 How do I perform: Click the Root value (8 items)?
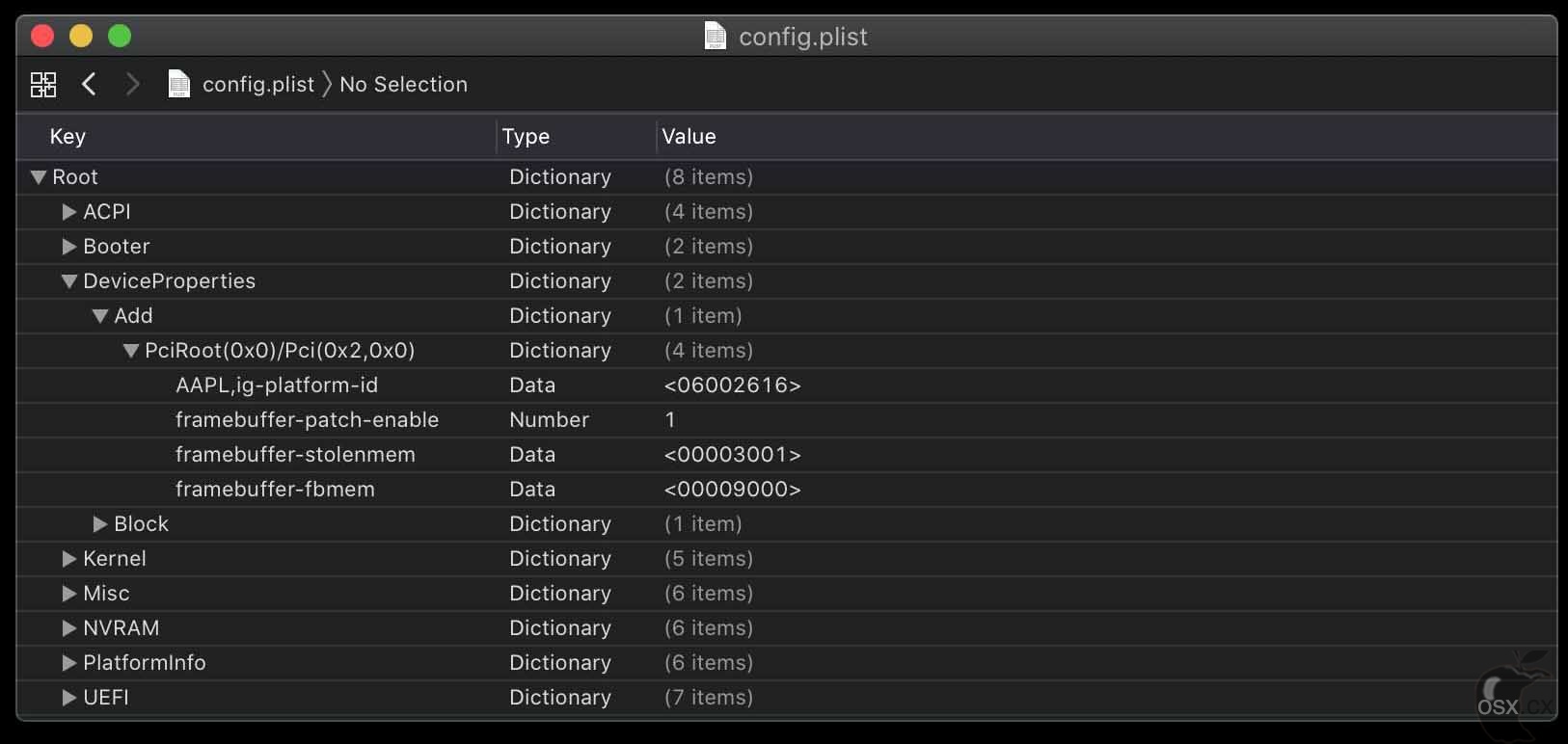[x=709, y=177]
